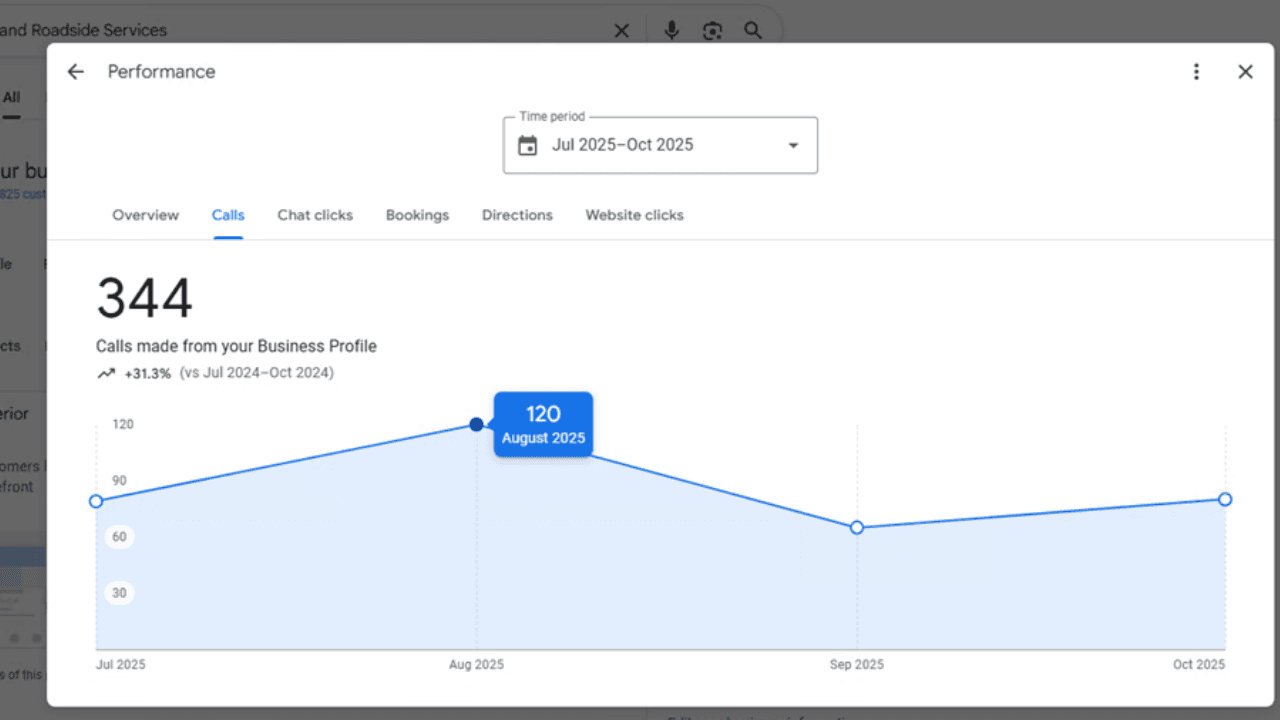Open the Bookings tab

tap(417, 215)
